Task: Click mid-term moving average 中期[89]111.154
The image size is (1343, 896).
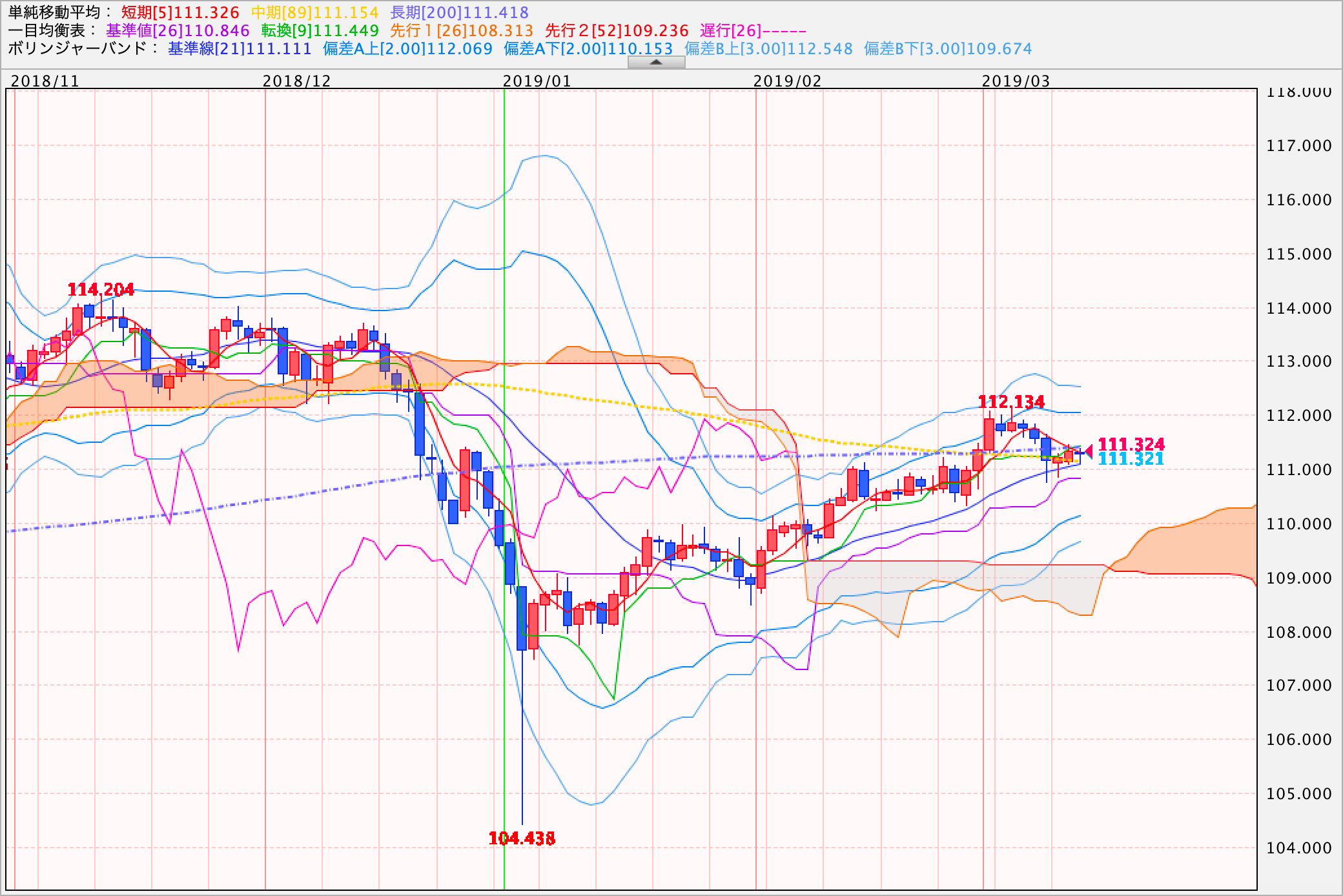Action: tap(314, 12)
